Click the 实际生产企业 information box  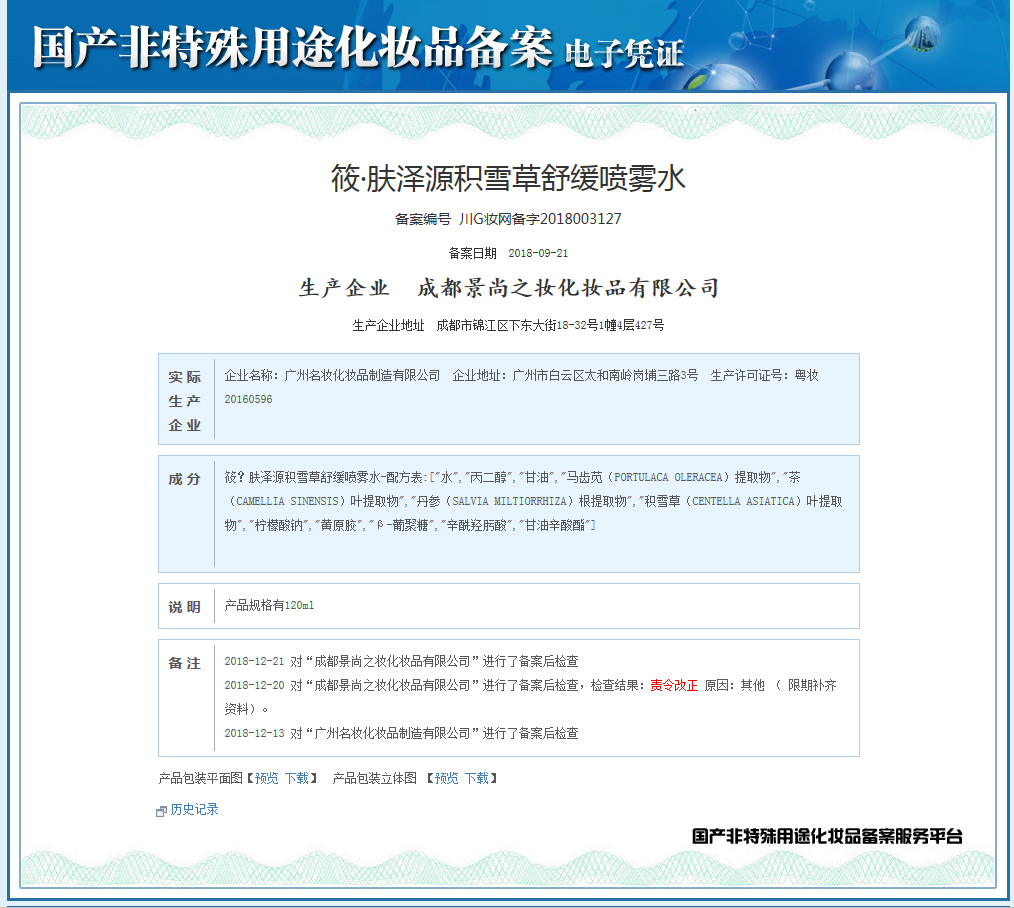pos(508,398)
